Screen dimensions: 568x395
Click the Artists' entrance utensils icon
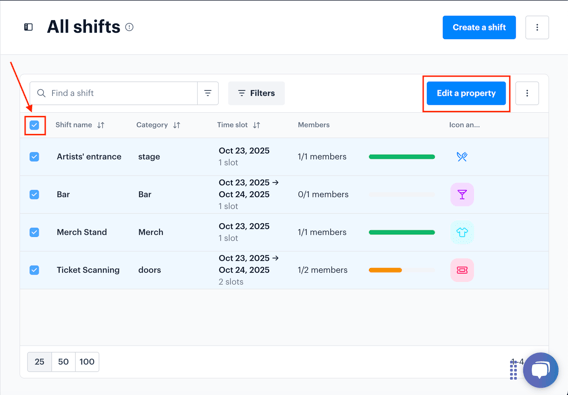[462, 157]
